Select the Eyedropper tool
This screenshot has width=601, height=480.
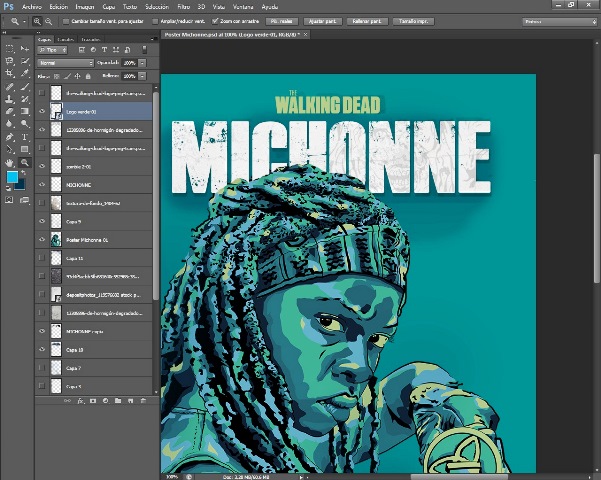click(x=25, y=73)
